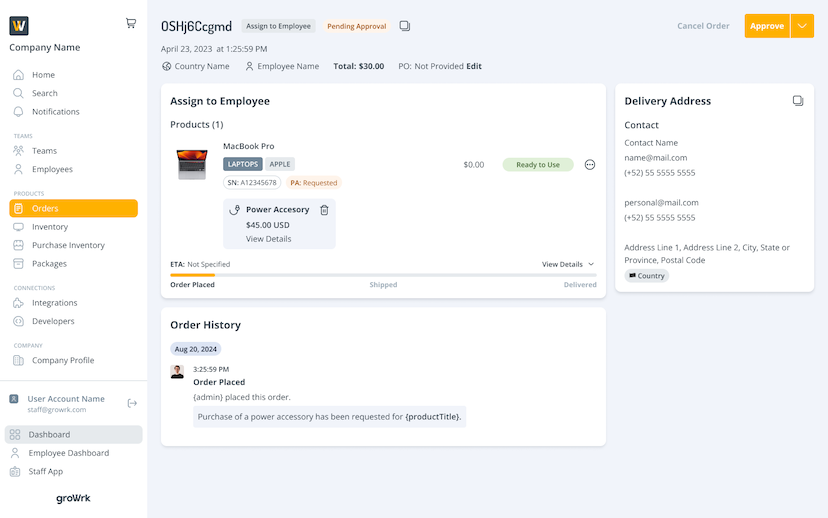Click the order shipping progress bar
This screenshot has width=828, height=518.
[383, 274]
